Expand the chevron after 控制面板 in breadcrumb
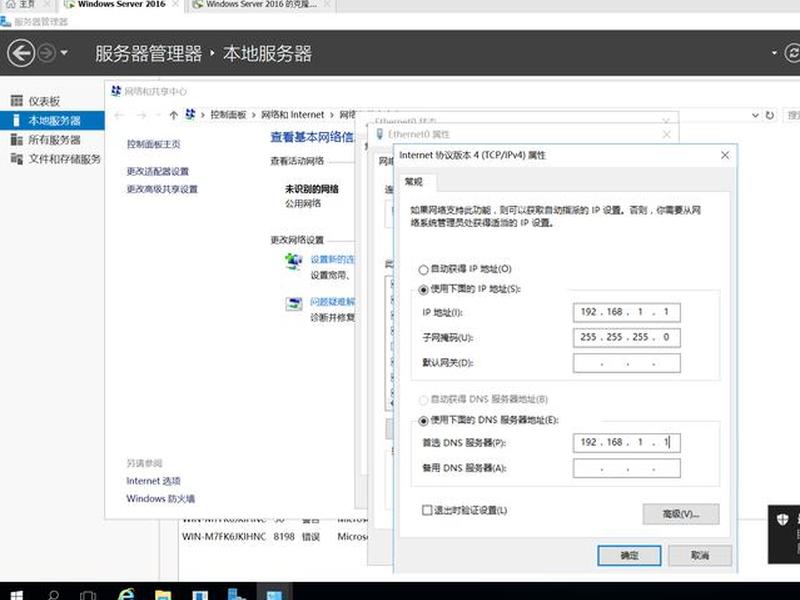Viewport: 800px width, 600px height. coord(254,115)
